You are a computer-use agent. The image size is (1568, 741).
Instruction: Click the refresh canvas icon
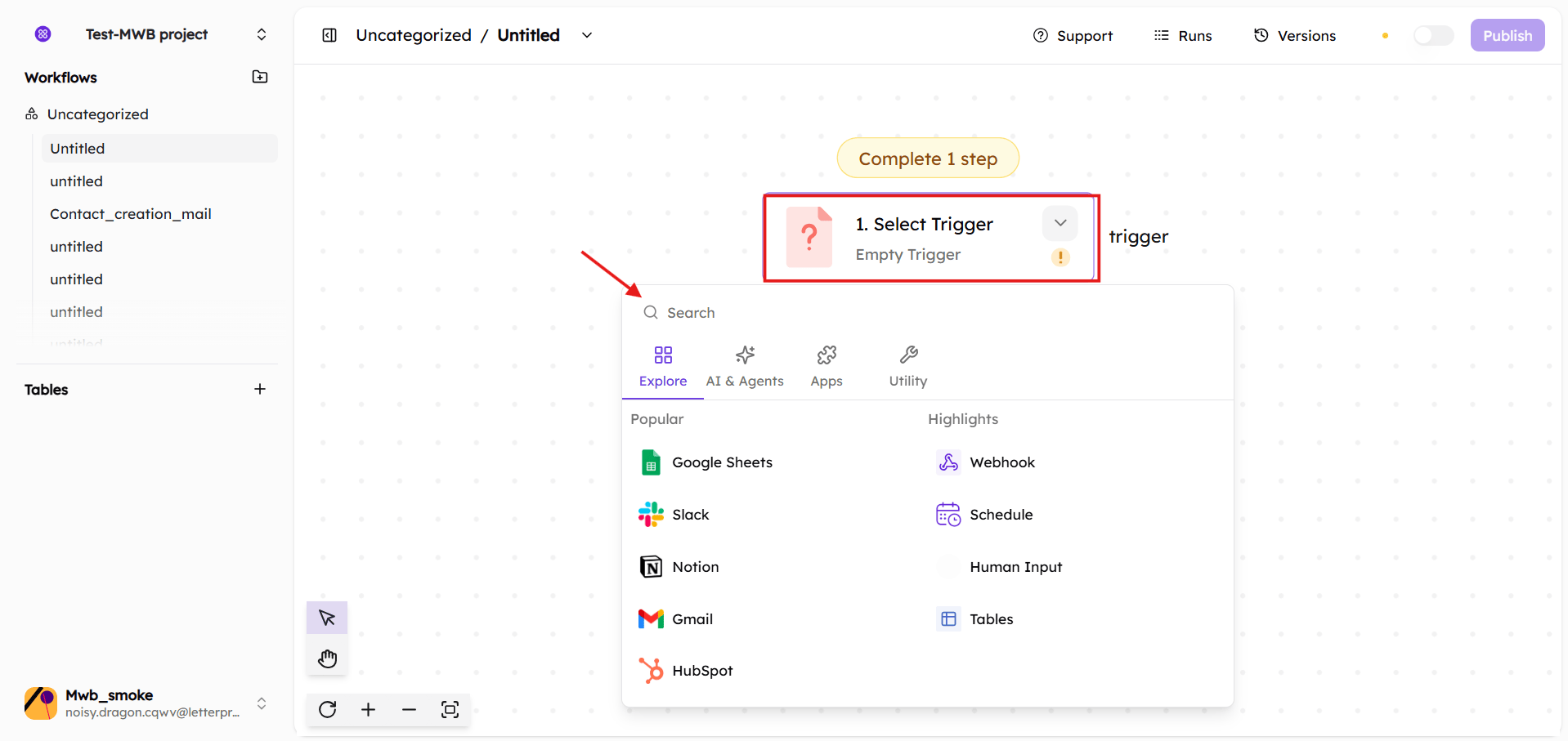327,709
